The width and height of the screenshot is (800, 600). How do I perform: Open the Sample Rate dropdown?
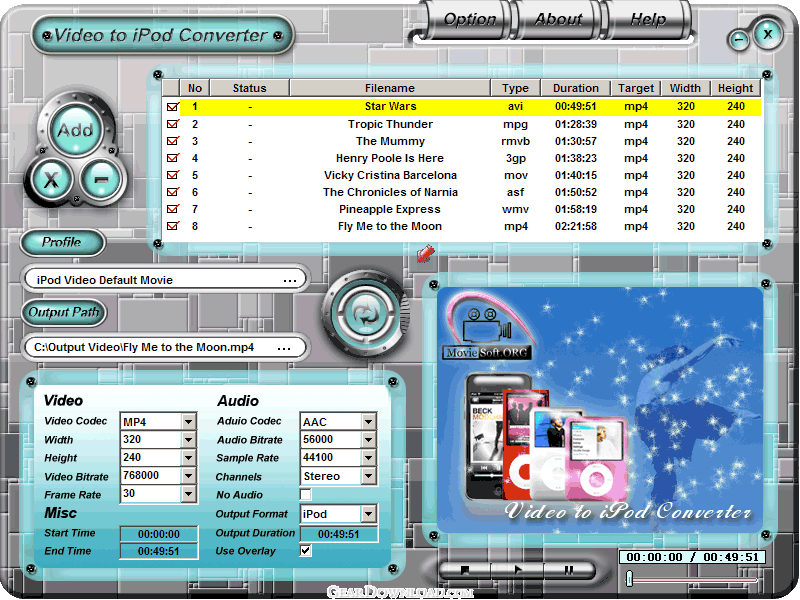(x=368, y=458)
